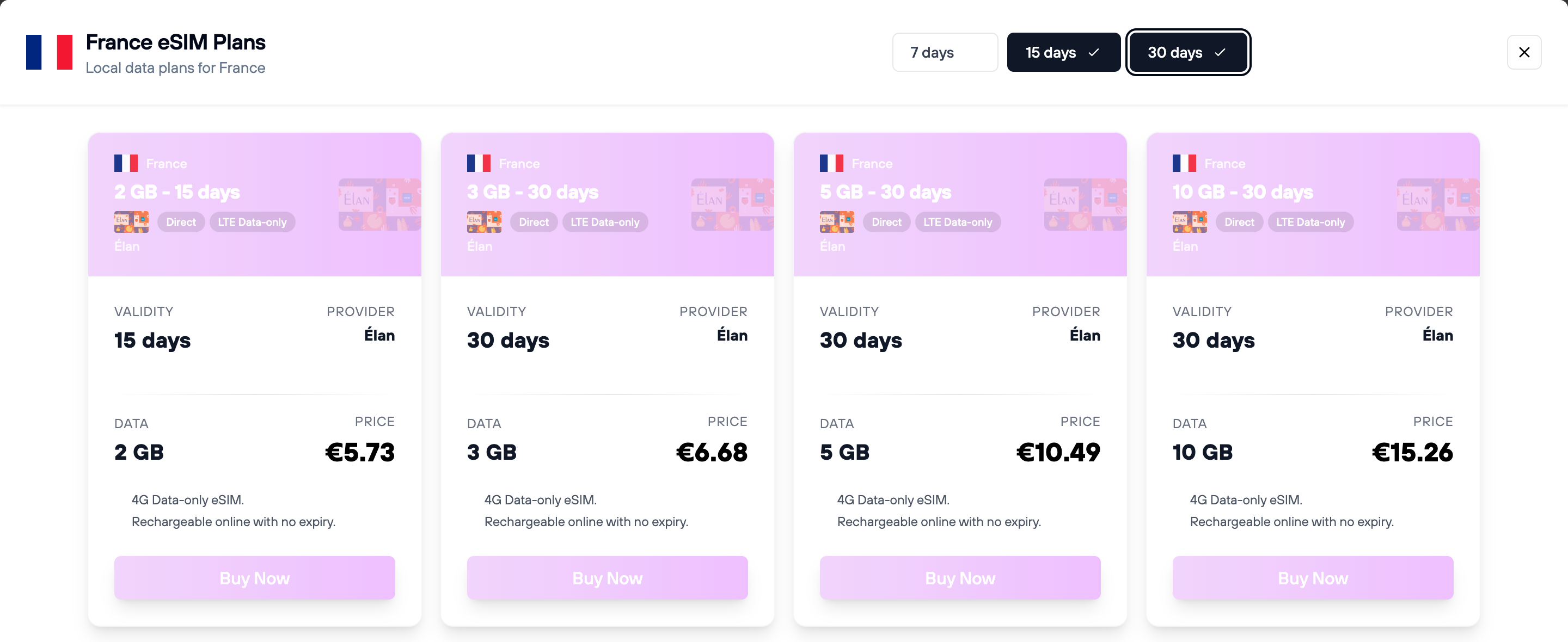Image resolution: width=1568 pixels, height=642 pixels.
Task: Click Buy Now on the 2 GB plan
Action: (x=254, y=577)
